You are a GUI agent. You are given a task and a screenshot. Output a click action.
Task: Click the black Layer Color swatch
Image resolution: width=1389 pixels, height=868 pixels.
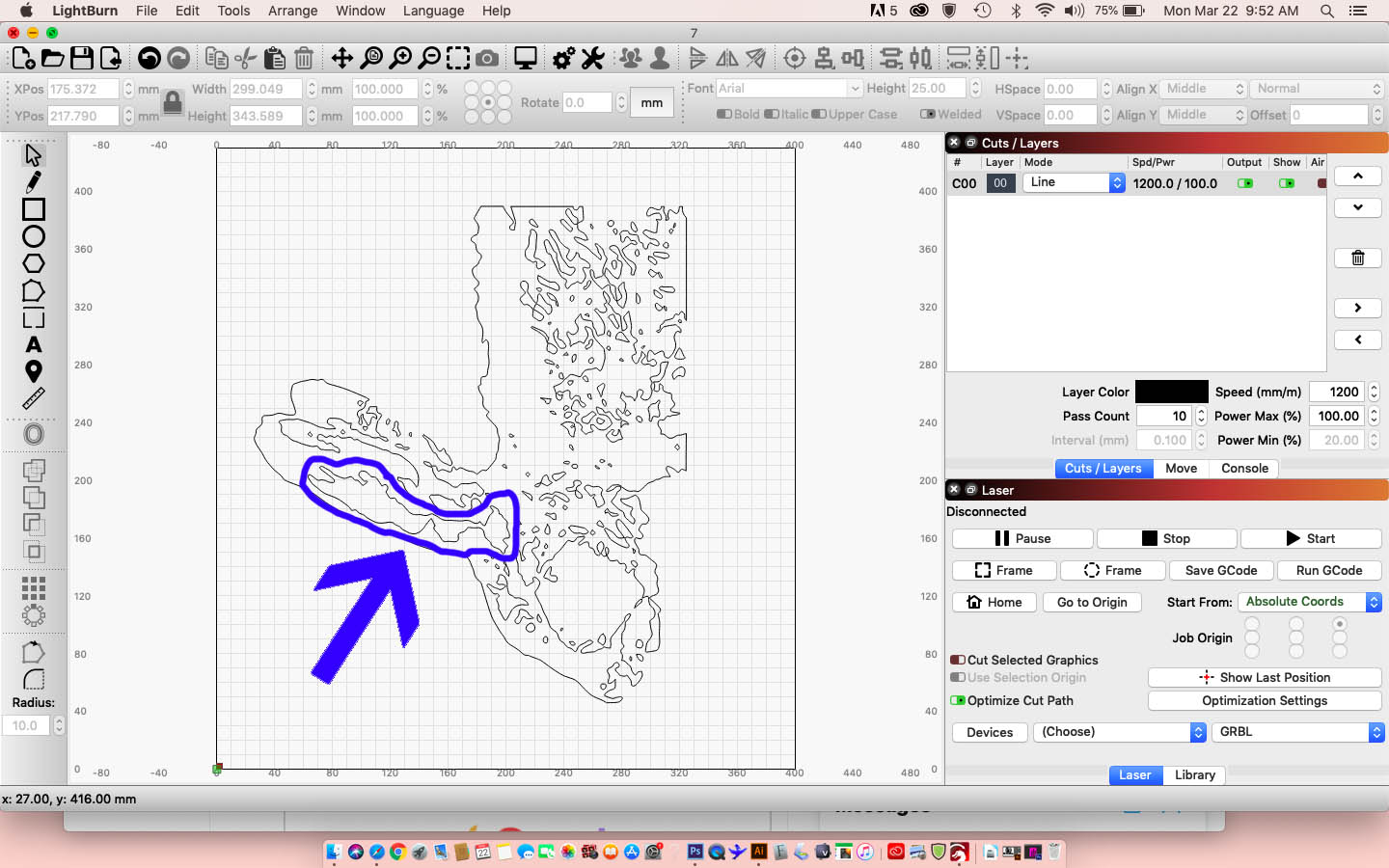click(x=1171, y=392)
